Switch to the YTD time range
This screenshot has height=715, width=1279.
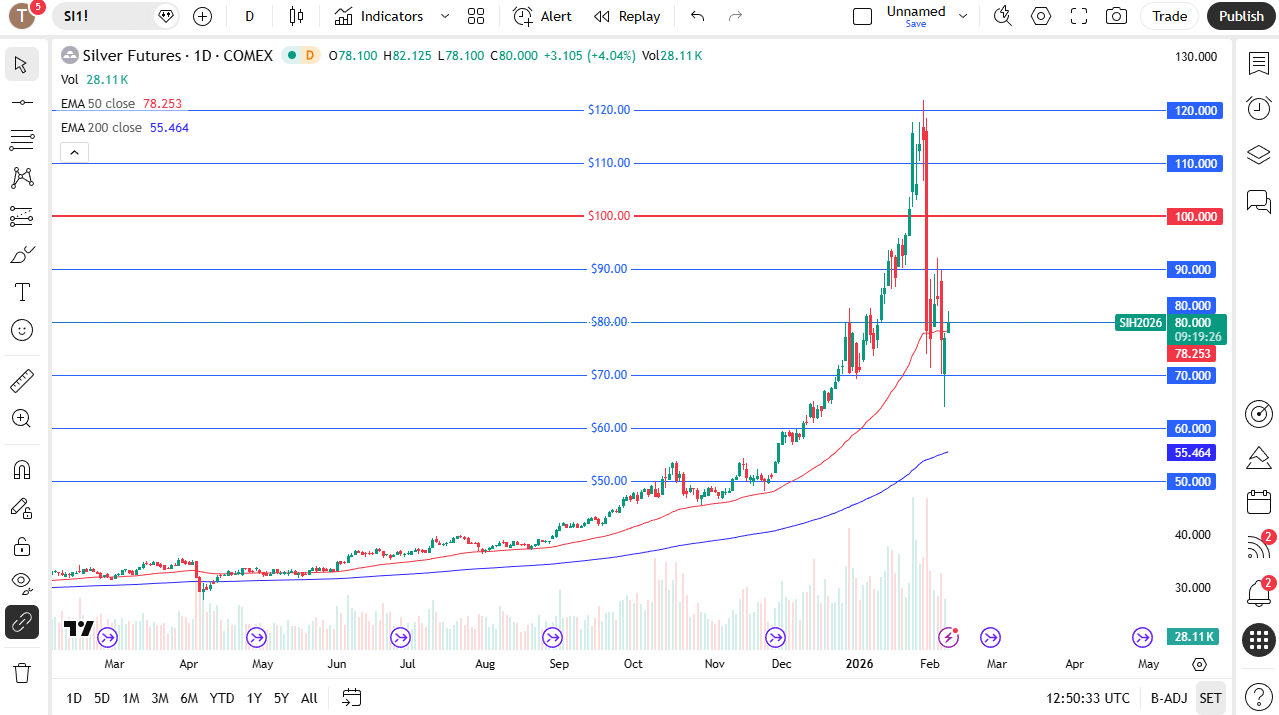pos(222,698)
